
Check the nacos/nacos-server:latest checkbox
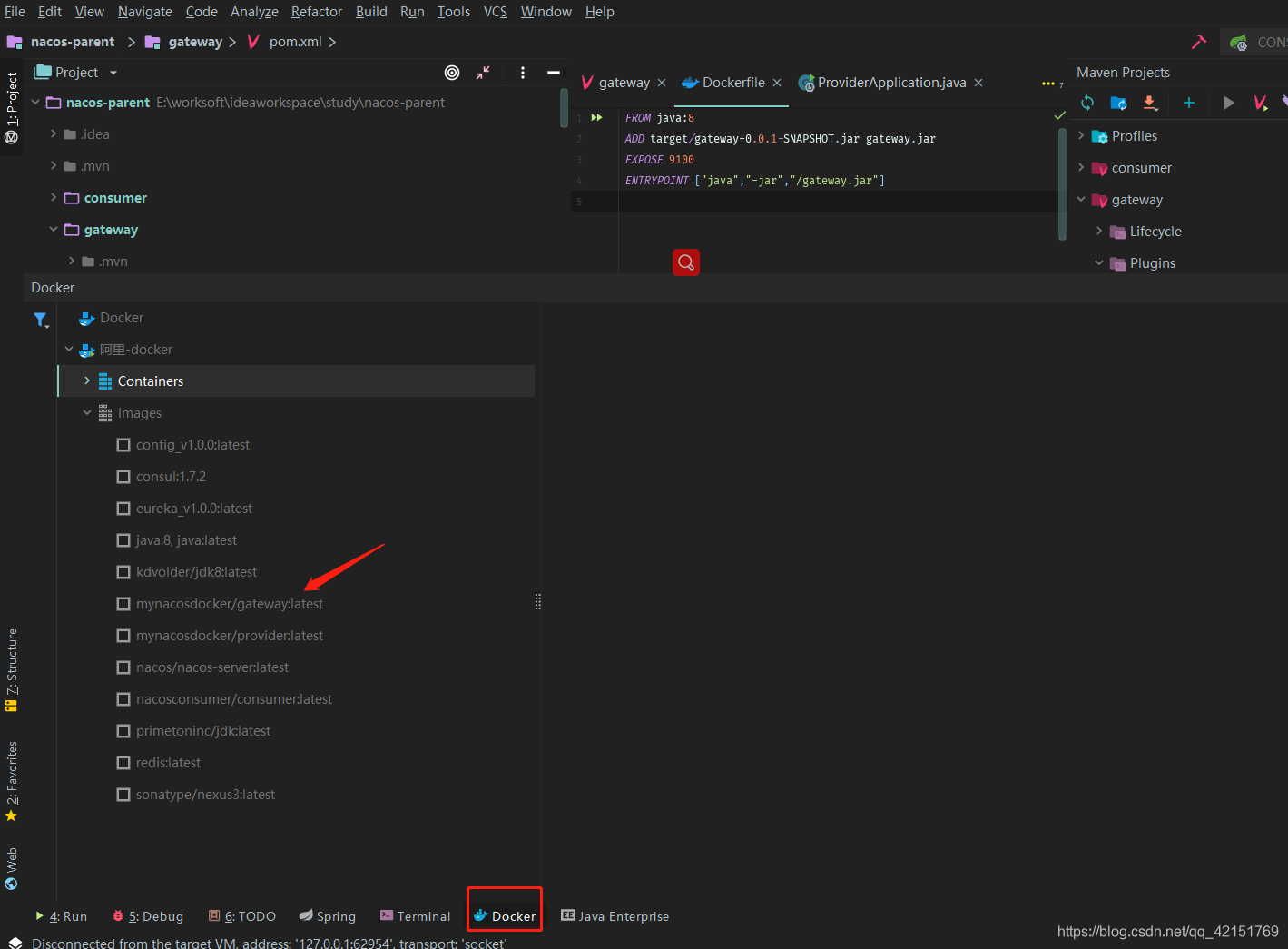123,667
